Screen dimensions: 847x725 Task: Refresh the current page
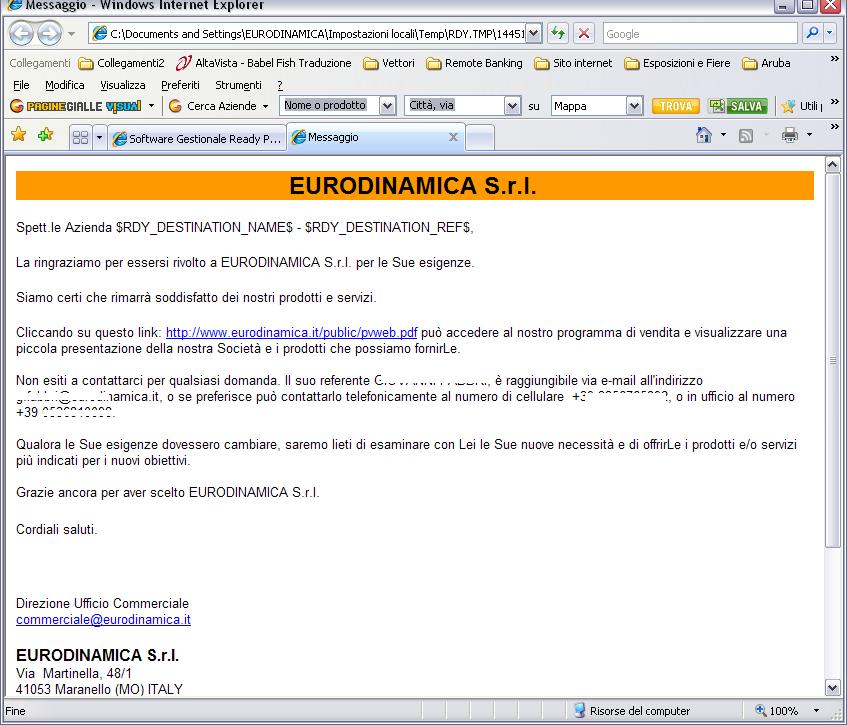click(557, 33)
